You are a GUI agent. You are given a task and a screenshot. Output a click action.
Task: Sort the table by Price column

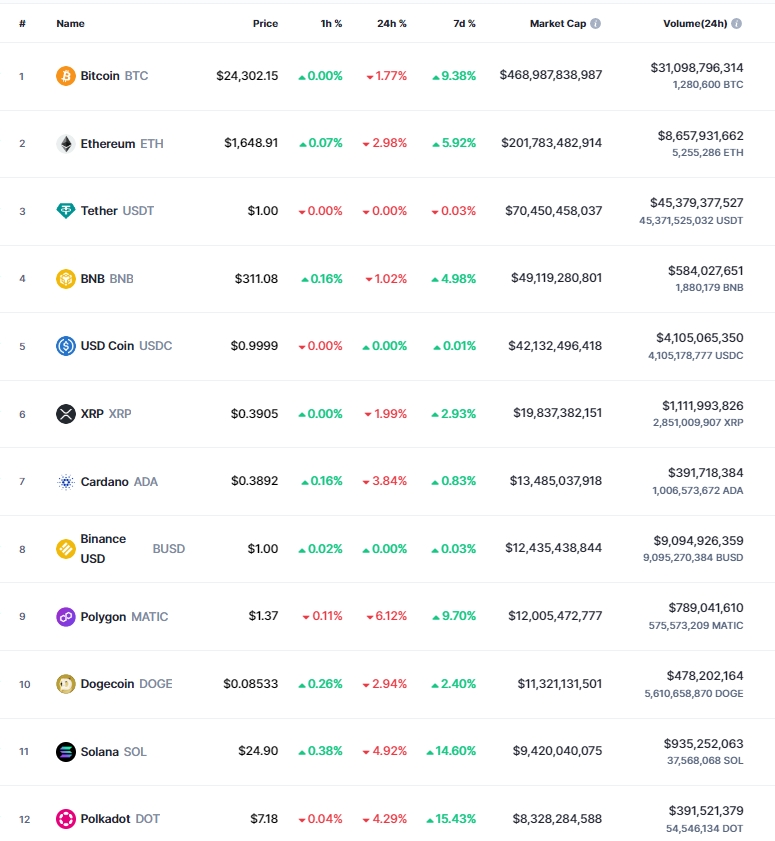[x=265, y=24]
